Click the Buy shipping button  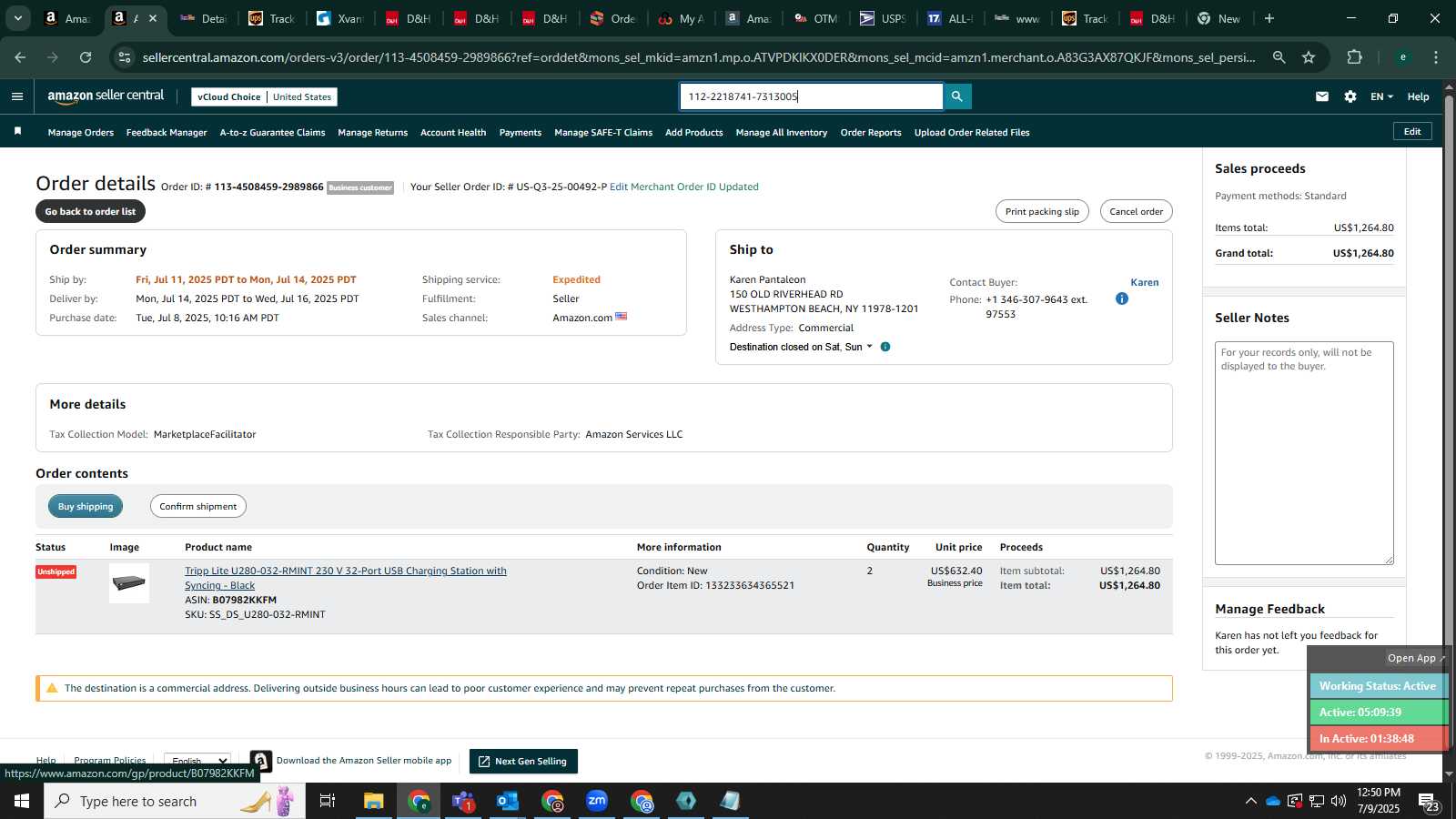[x=86, y=506]
